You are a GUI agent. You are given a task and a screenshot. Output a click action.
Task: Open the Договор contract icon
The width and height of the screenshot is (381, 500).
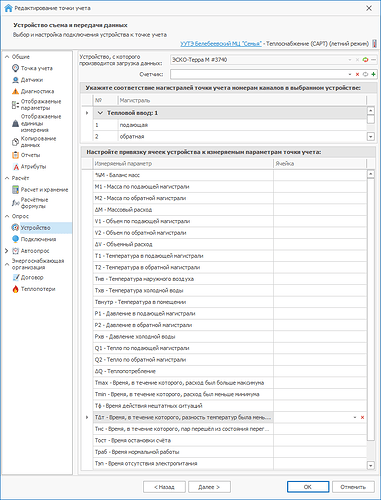[x=15, y=277]
